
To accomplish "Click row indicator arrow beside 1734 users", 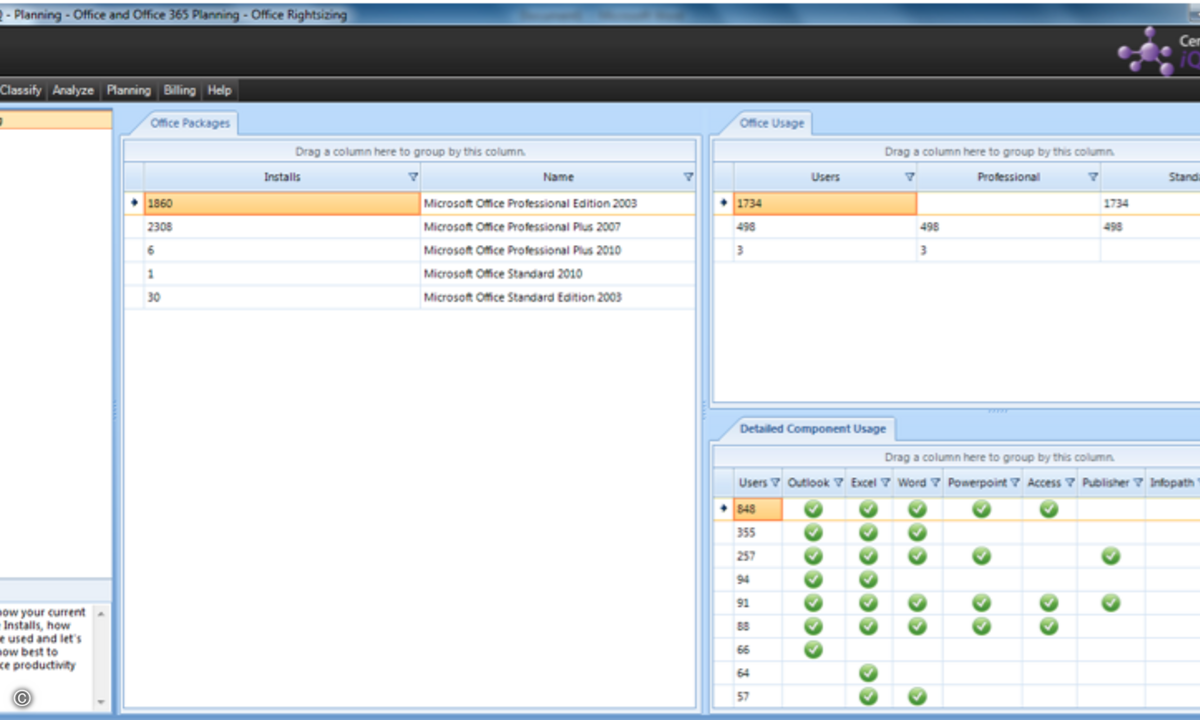I will coord(724,203).
